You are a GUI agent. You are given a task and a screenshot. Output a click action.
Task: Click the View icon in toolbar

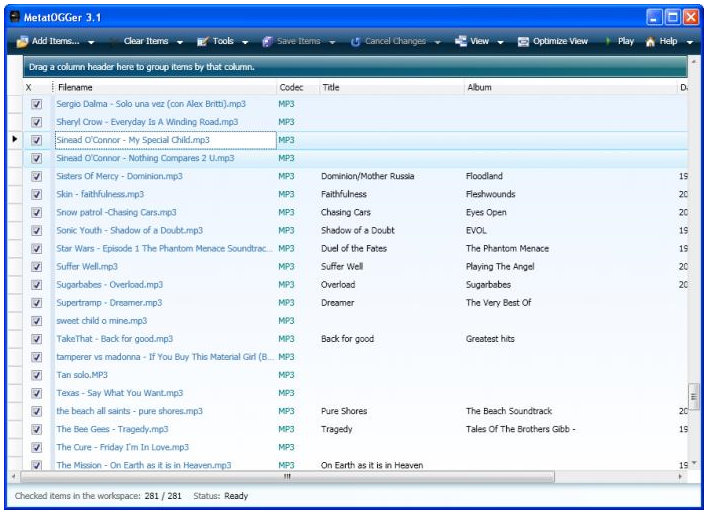tap(461, 42)
